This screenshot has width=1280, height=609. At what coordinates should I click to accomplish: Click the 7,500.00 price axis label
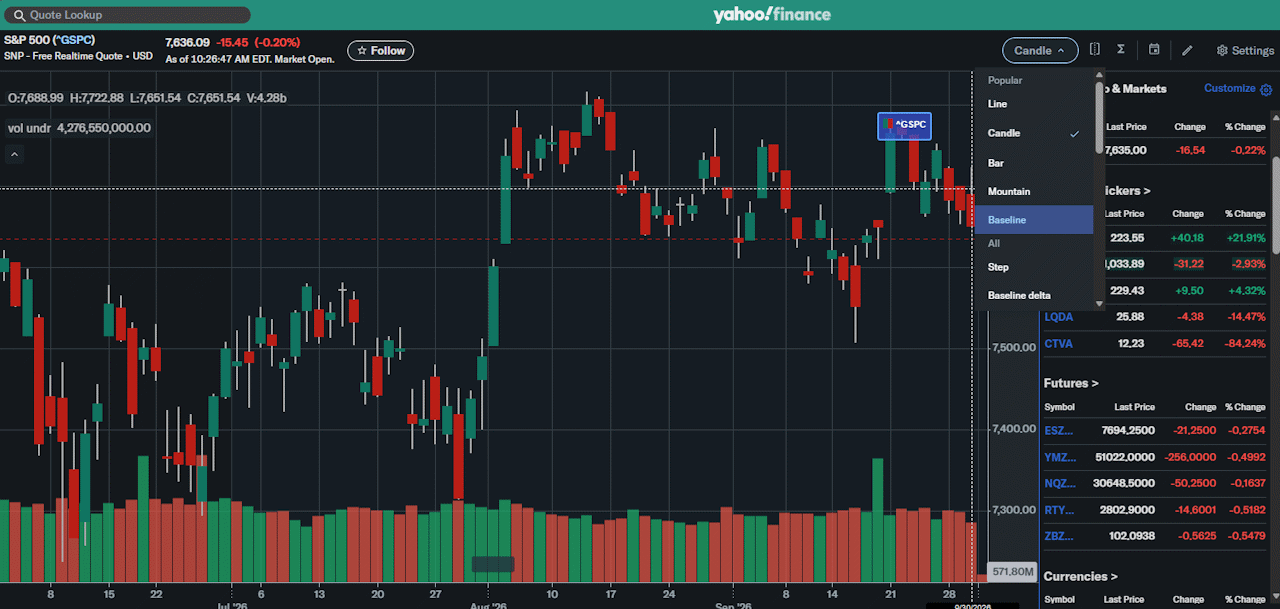(1014, 347)
